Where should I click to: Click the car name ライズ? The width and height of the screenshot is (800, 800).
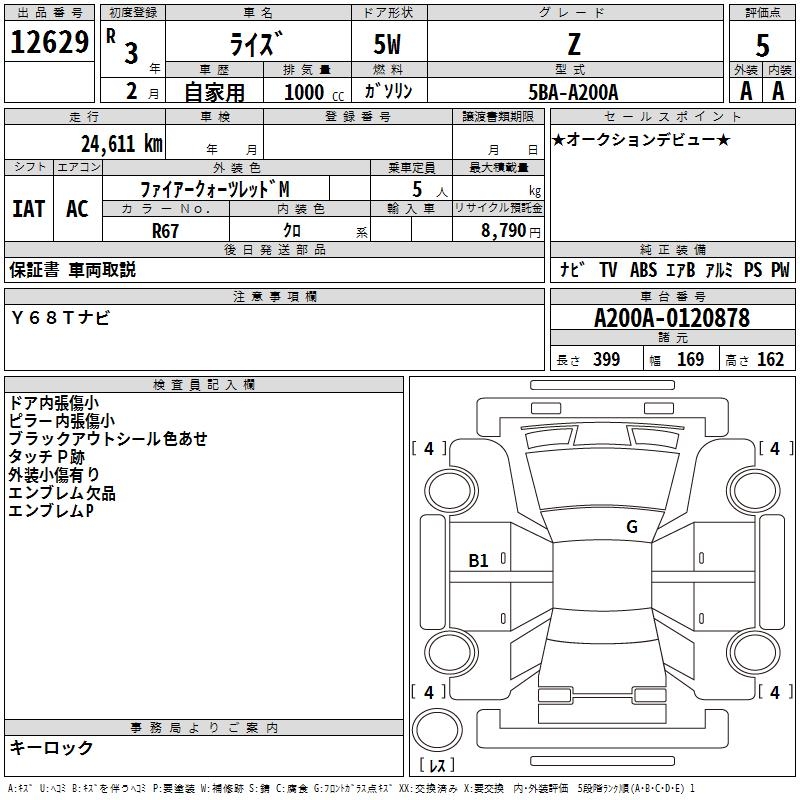coord(256,46)
